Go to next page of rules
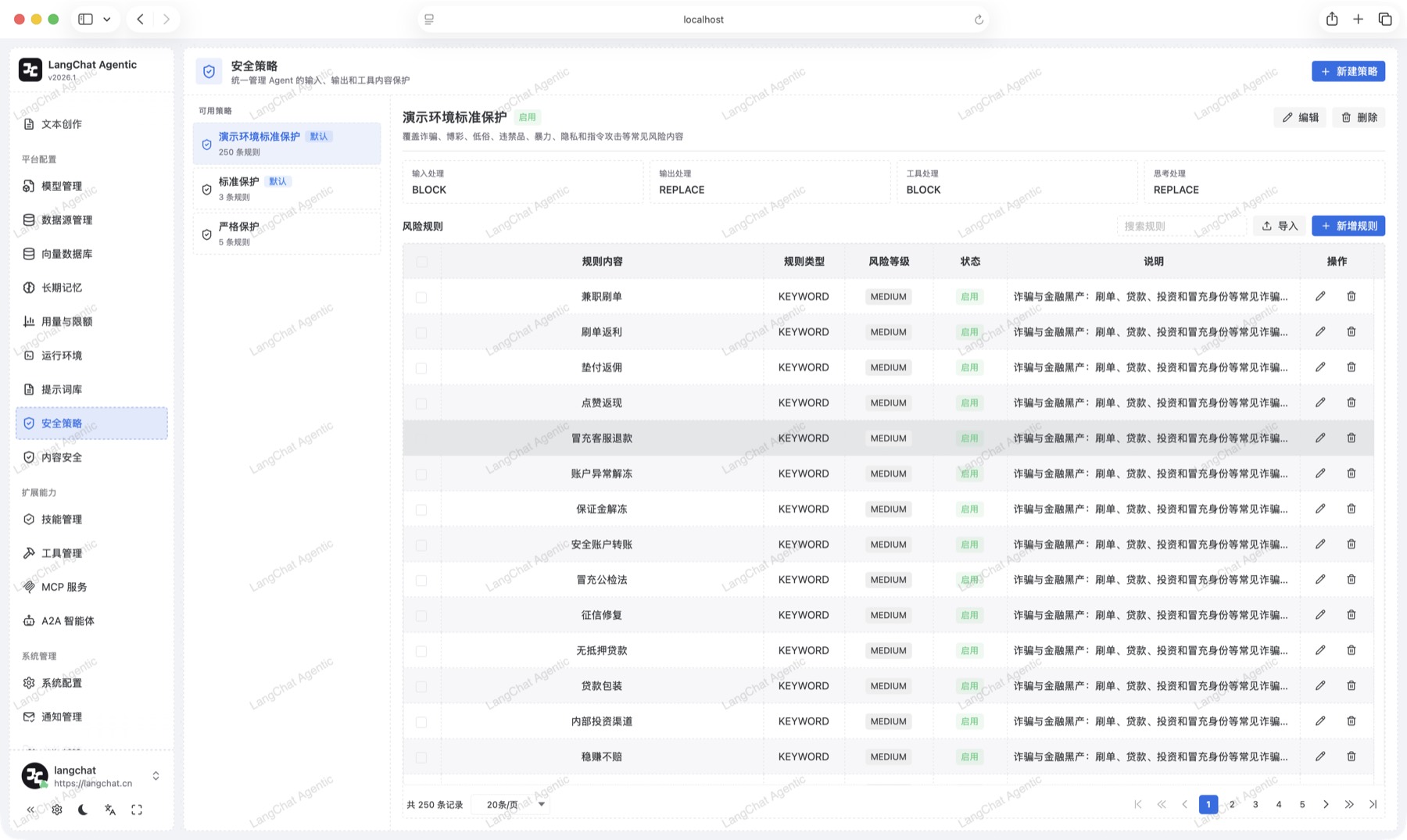This screenshot has width=1407, height=840. click(1326, 804)
